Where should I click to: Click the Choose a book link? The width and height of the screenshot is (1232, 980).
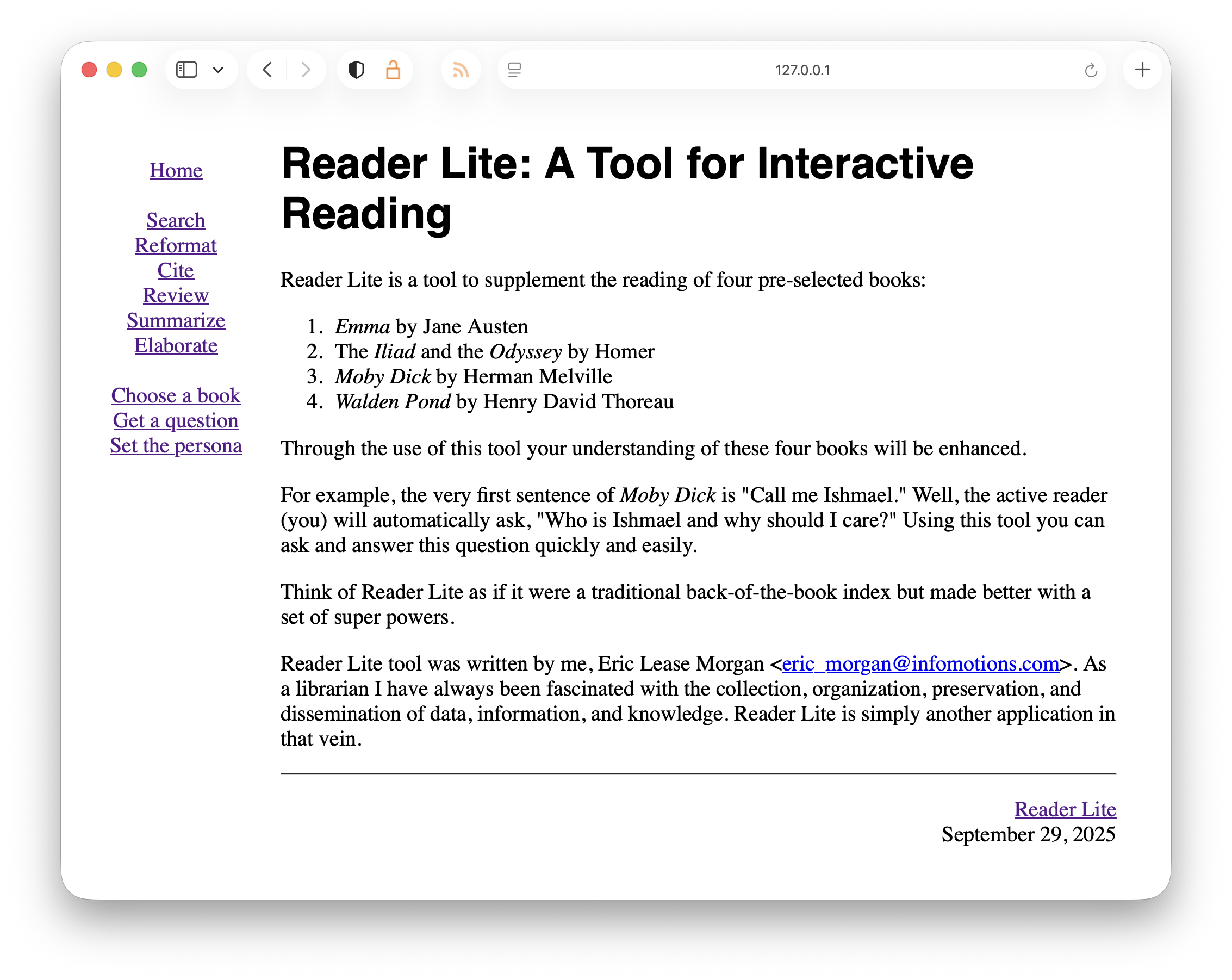tap(176, 395)
